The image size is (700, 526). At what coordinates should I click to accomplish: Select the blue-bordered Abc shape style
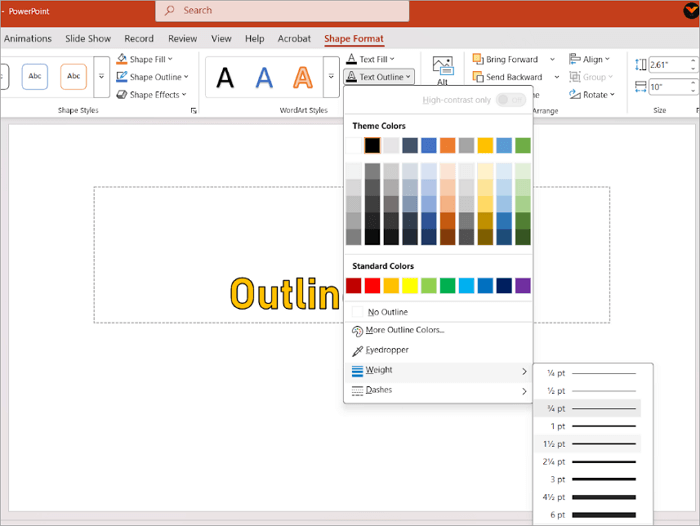coord(35,76)
